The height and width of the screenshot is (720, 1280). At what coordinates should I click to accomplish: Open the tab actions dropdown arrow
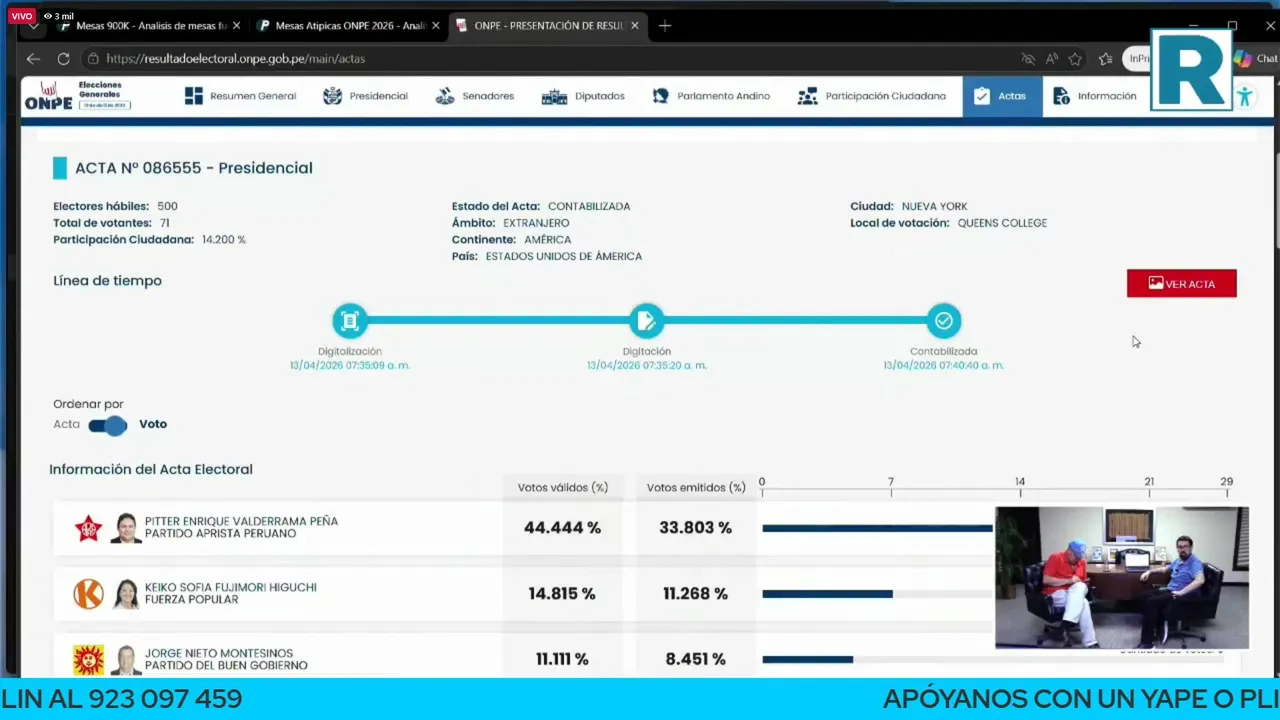click(33, 26)
